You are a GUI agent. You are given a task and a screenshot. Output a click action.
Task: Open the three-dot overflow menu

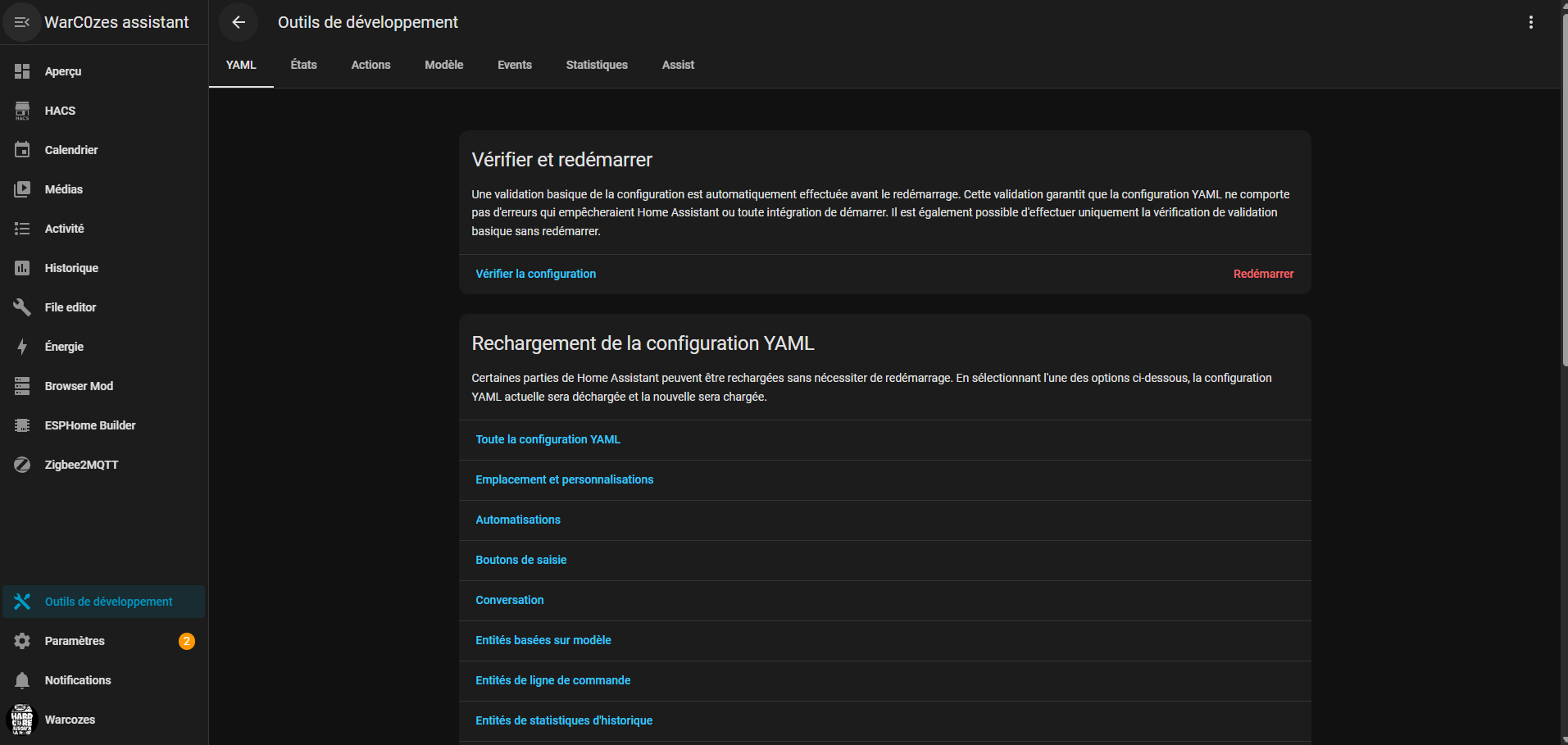click(x=1530, y=22)
